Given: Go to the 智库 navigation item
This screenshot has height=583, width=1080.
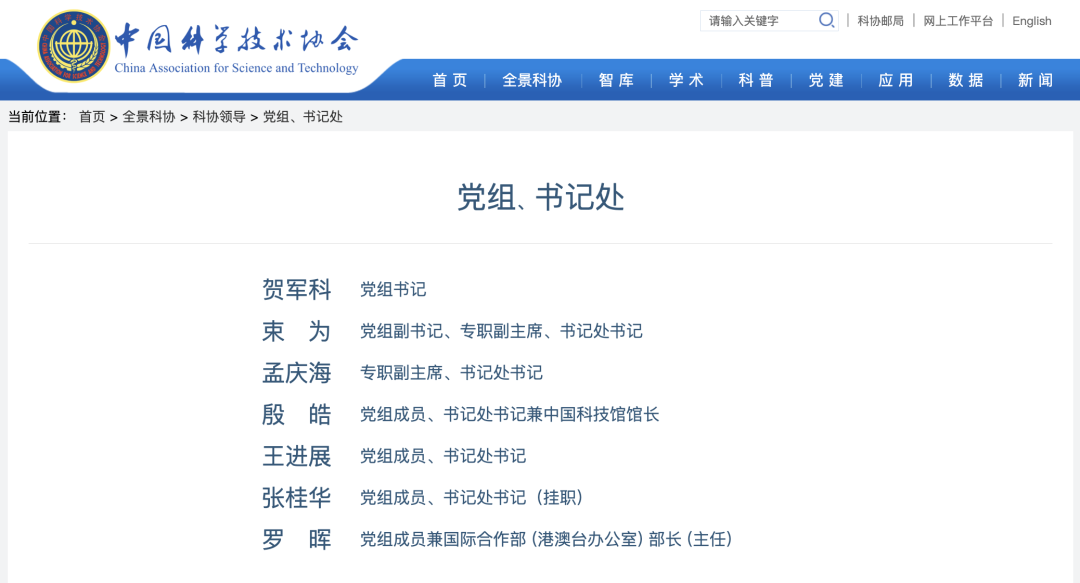Looking at the screenshot, I should pos(616,80).
